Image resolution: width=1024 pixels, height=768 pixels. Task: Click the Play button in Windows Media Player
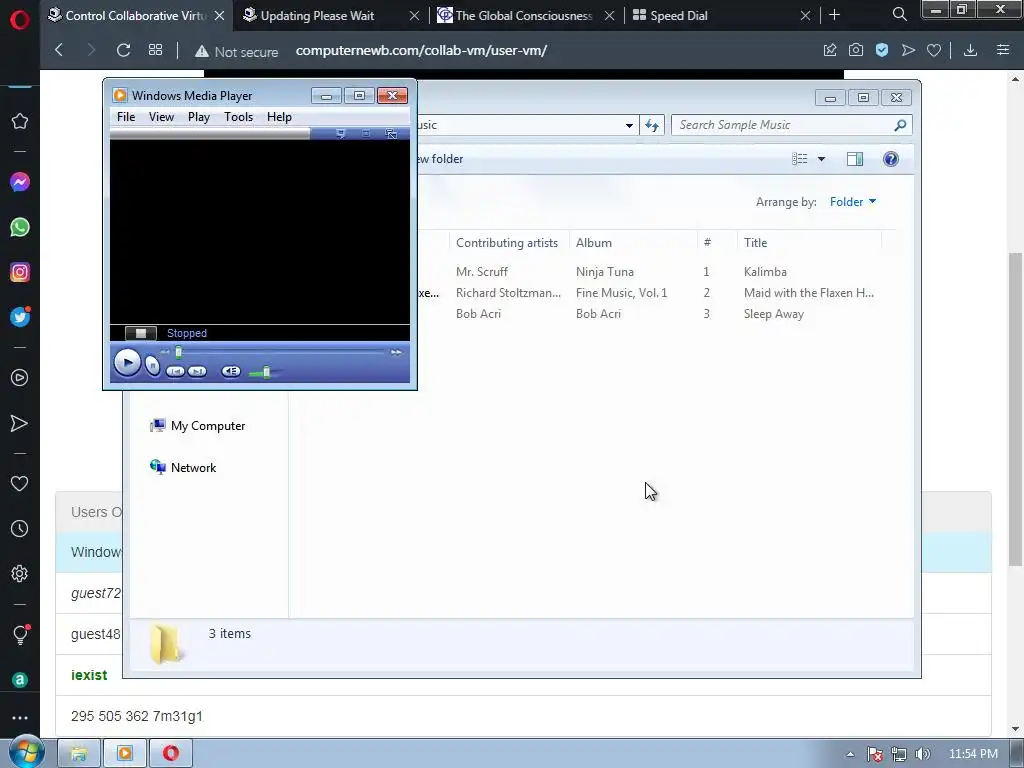coord(127,362)
